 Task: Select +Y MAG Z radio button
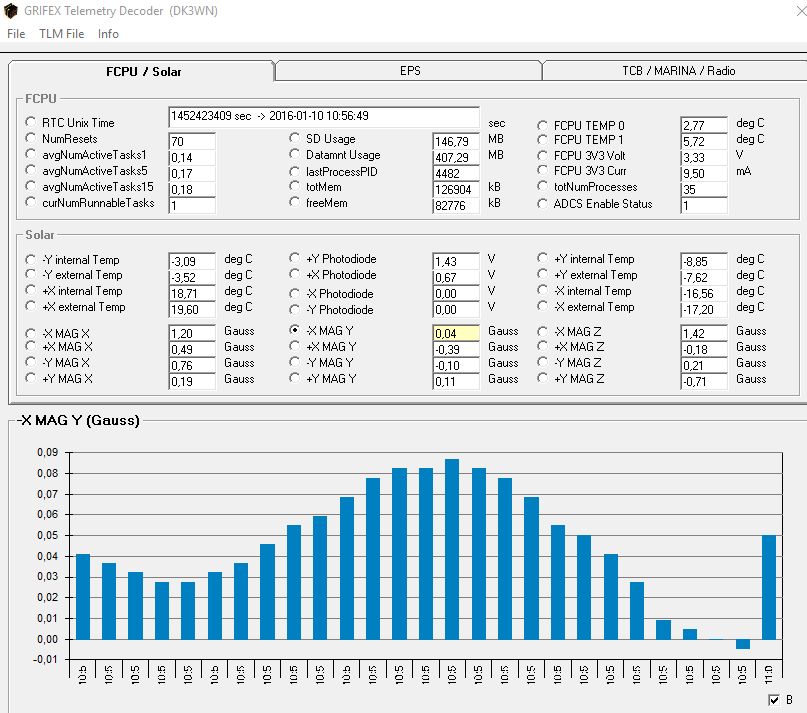click(x=542, y=378)
